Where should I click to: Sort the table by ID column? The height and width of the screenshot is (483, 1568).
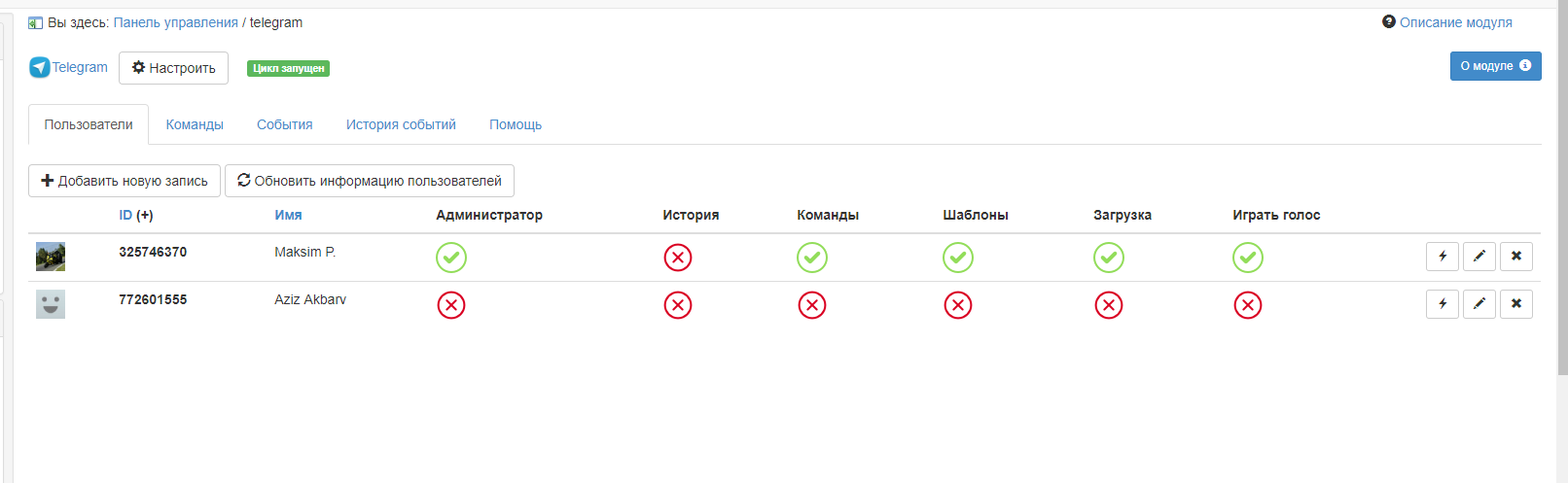coord(125,215)
